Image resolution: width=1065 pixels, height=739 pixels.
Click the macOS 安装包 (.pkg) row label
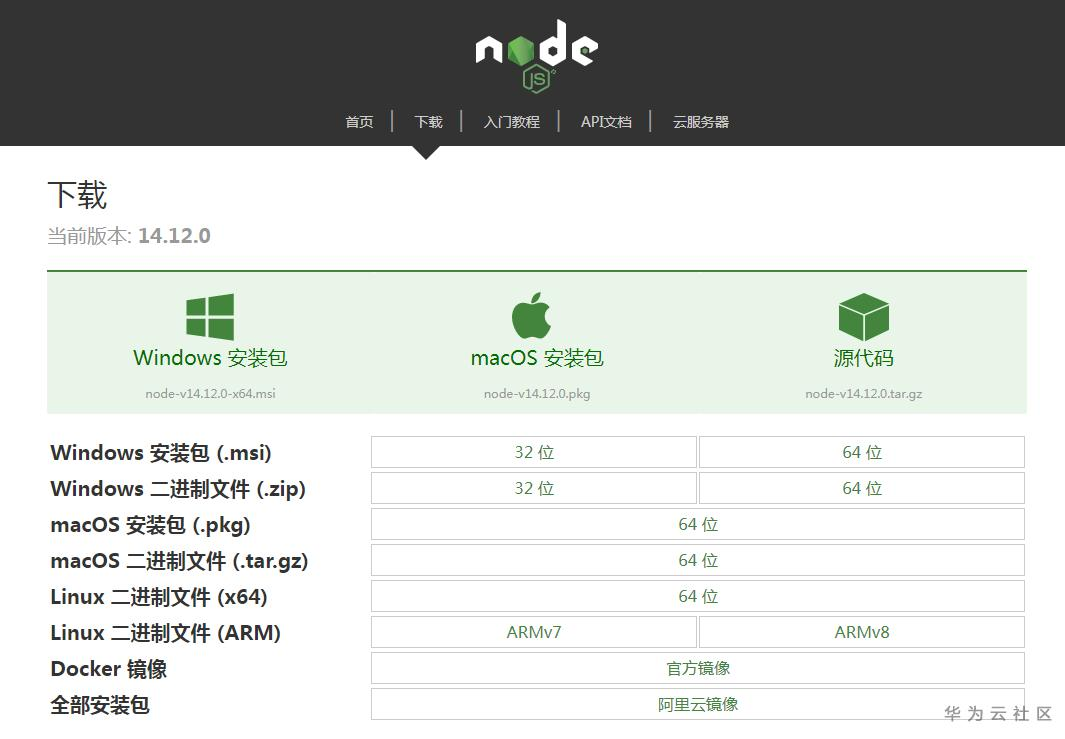click(x=151, y=525)
